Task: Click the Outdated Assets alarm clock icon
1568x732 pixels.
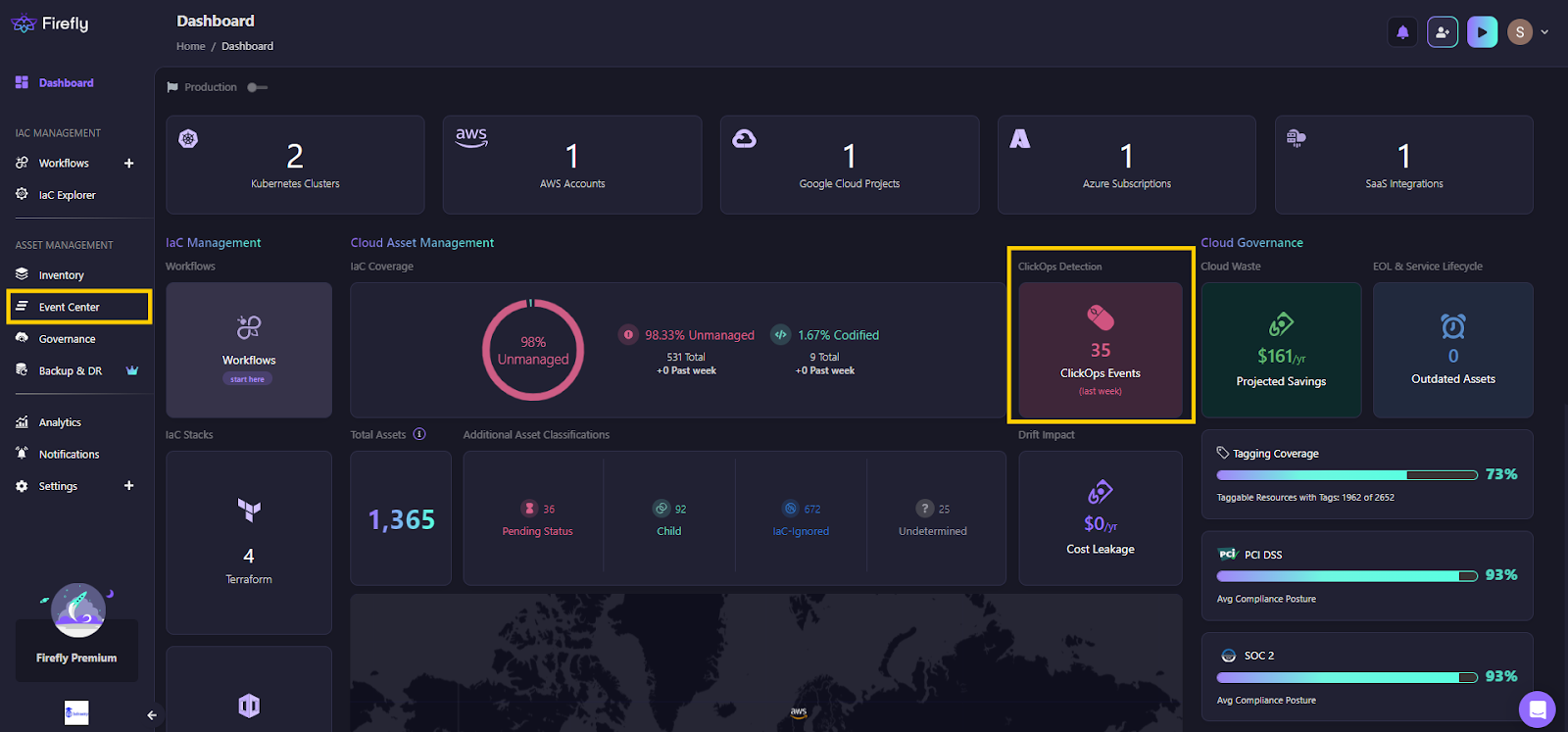Action: coord(1453,325)
